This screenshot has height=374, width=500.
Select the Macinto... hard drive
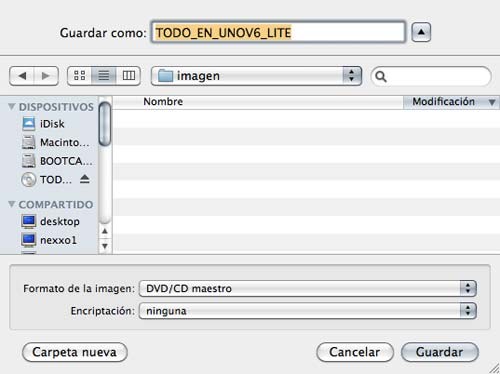point(56,142)
